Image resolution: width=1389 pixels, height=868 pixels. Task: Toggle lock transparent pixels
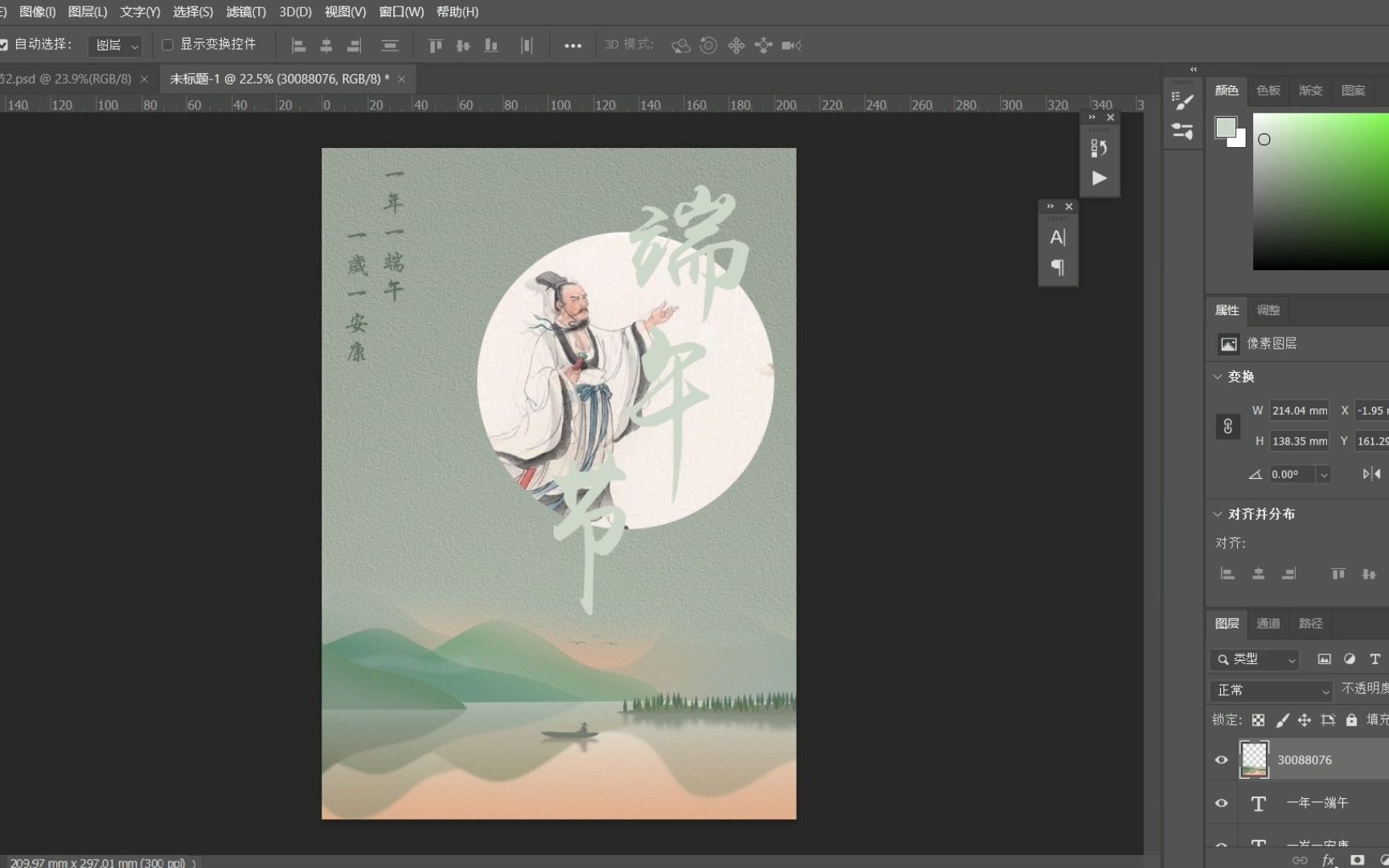(x=1258, y=720)
